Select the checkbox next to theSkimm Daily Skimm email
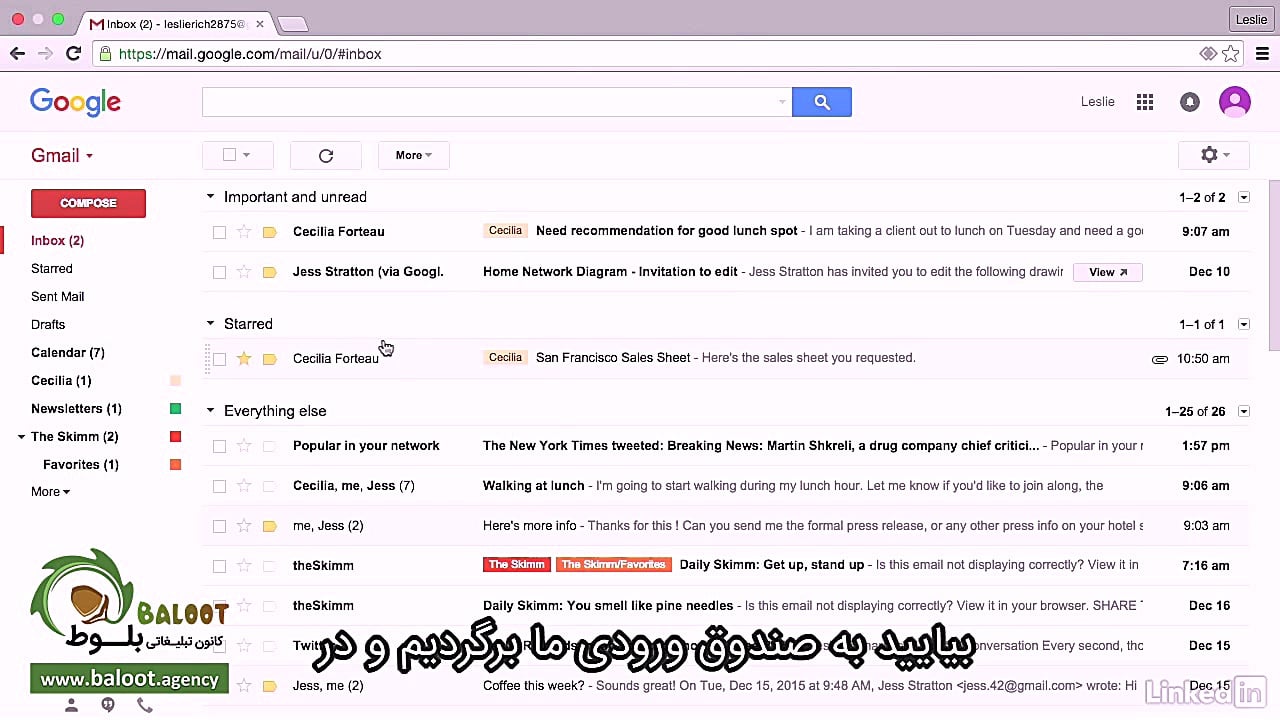 (219, 565)
